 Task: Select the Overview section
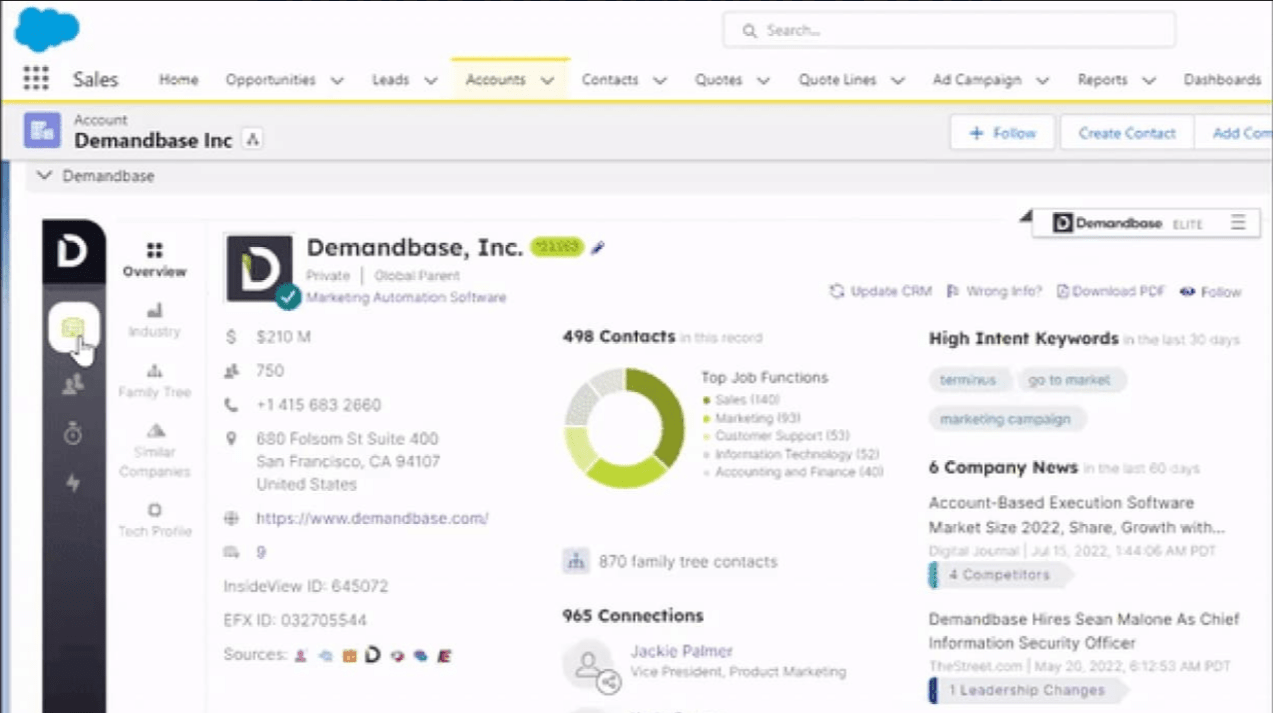pos(154,260)
